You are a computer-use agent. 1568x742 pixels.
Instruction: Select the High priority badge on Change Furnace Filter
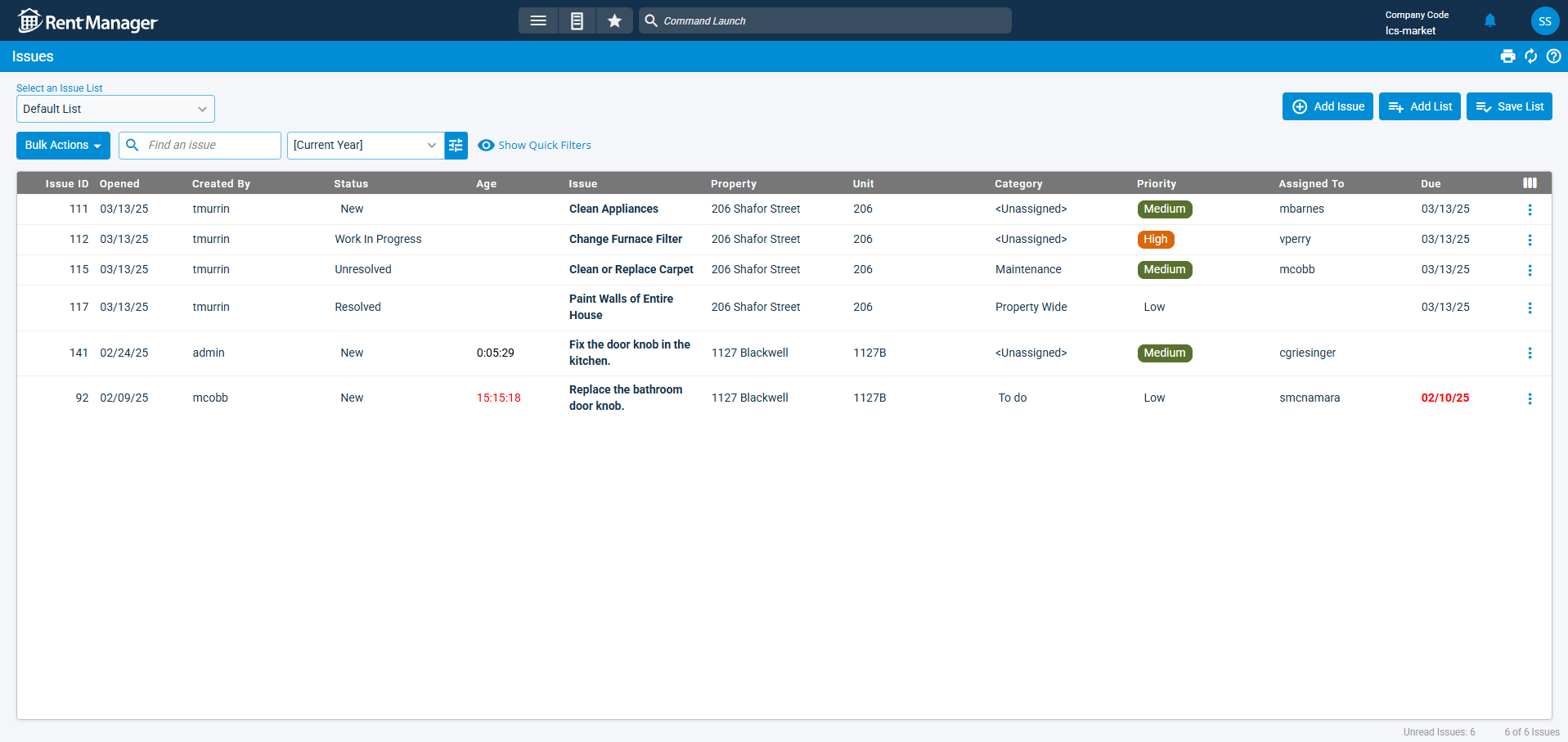[1156, 239]
